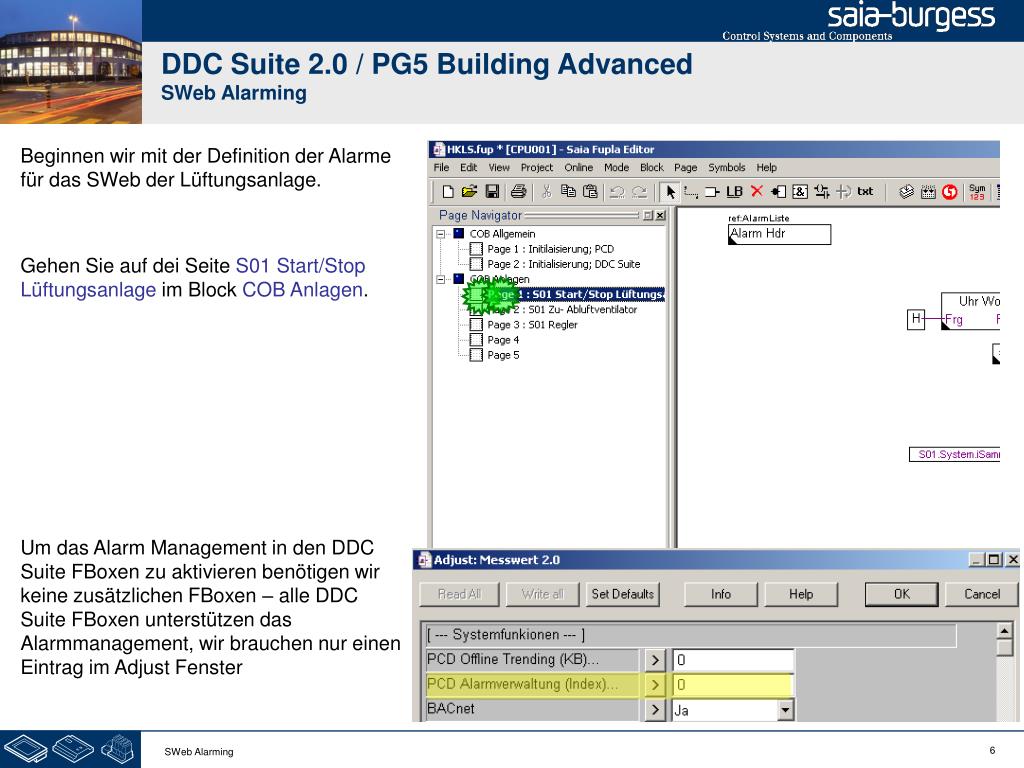Click the red circular online icon
This screenshot has height=768, width=1024.
coord(950,192)
